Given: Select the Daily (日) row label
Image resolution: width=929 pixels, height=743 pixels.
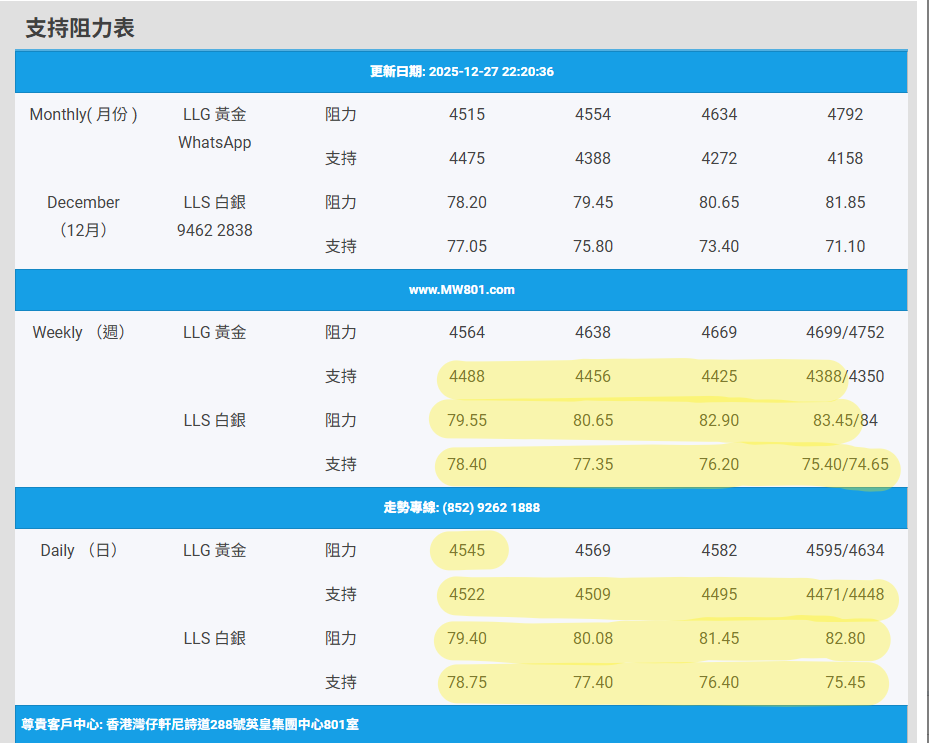Looking at the screenshot, I should 80,550.
